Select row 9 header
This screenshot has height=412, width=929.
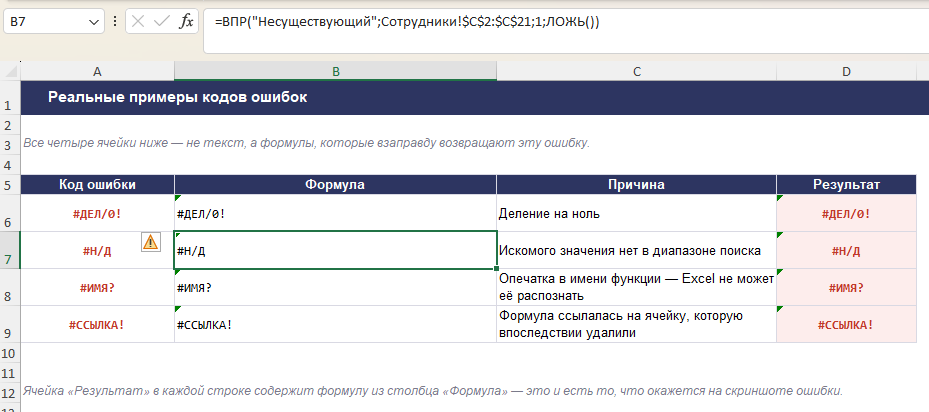coord(10,324)
